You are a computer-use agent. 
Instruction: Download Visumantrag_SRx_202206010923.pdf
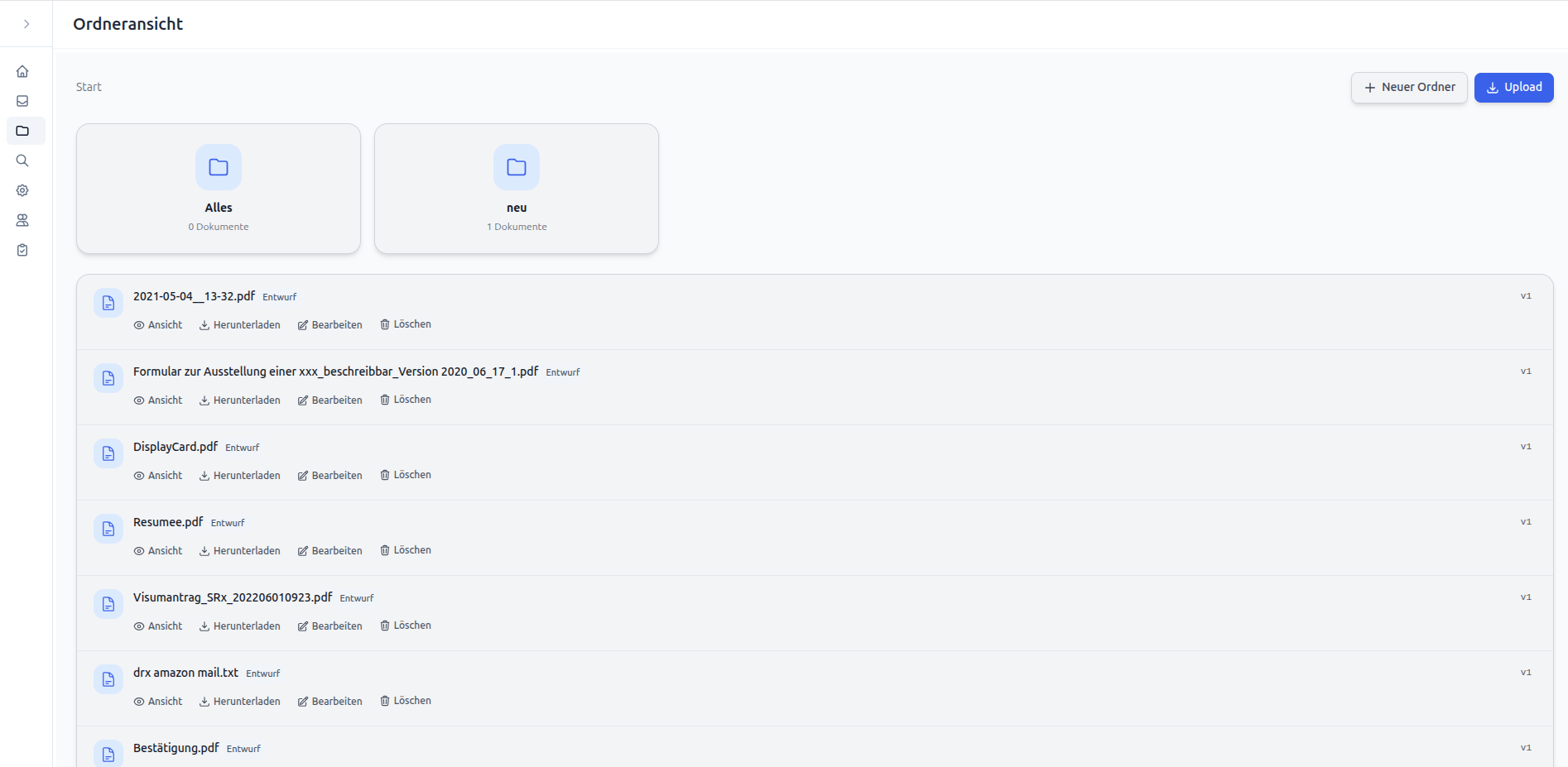[240, 626]
